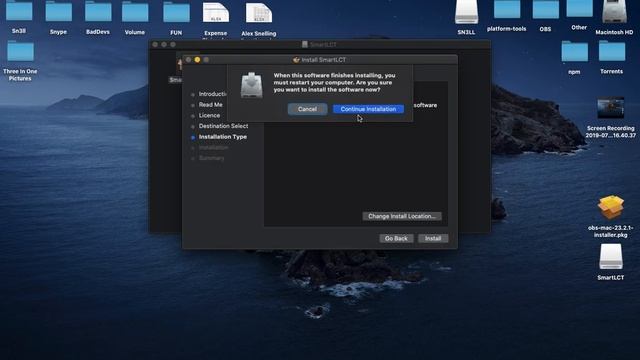
Task: Select the Alex Snelling spreadsheet file
Action: pyautogui.click(x=259, y=13)
